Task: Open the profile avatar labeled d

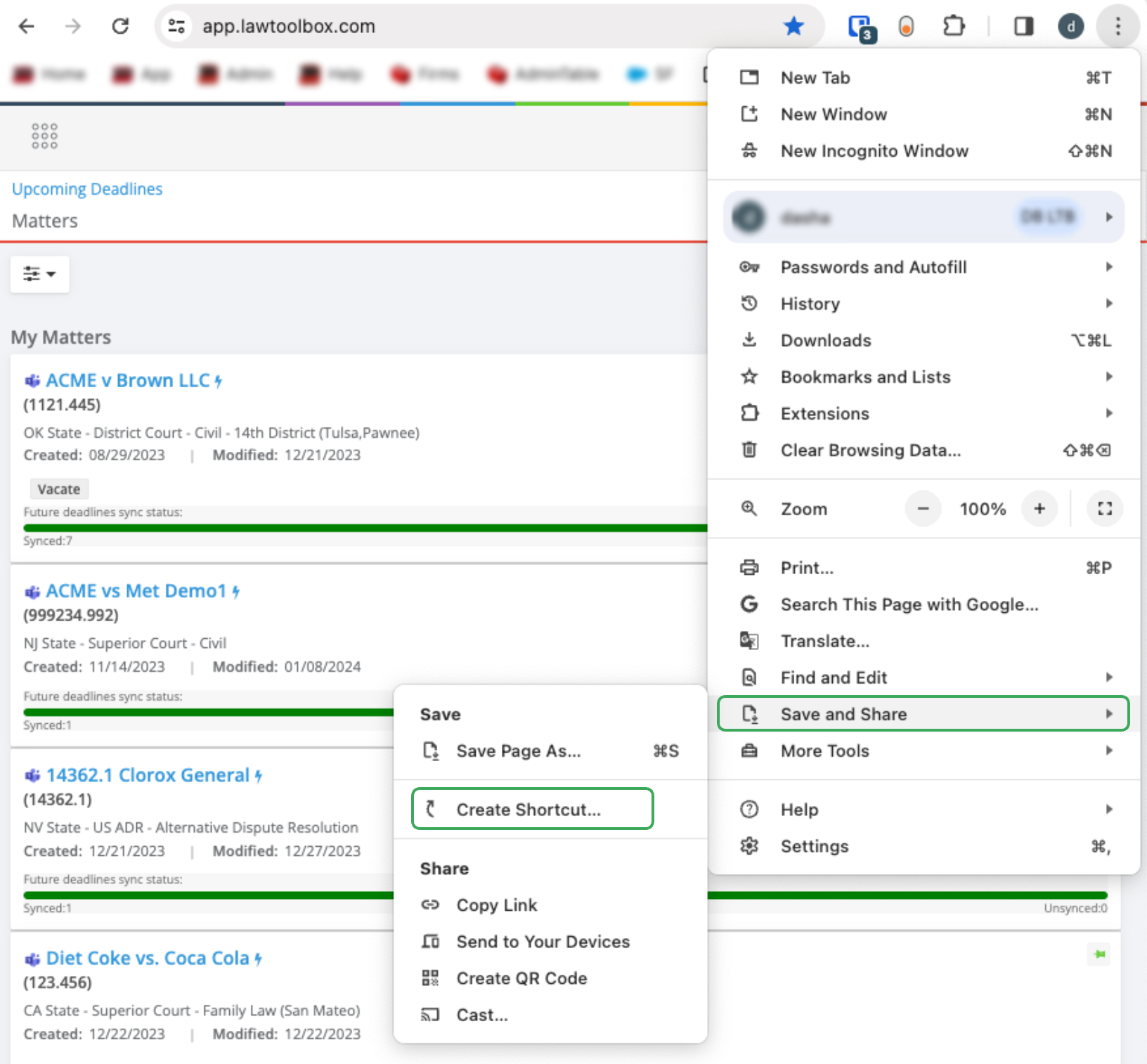Action: [x=1070, y=27]
